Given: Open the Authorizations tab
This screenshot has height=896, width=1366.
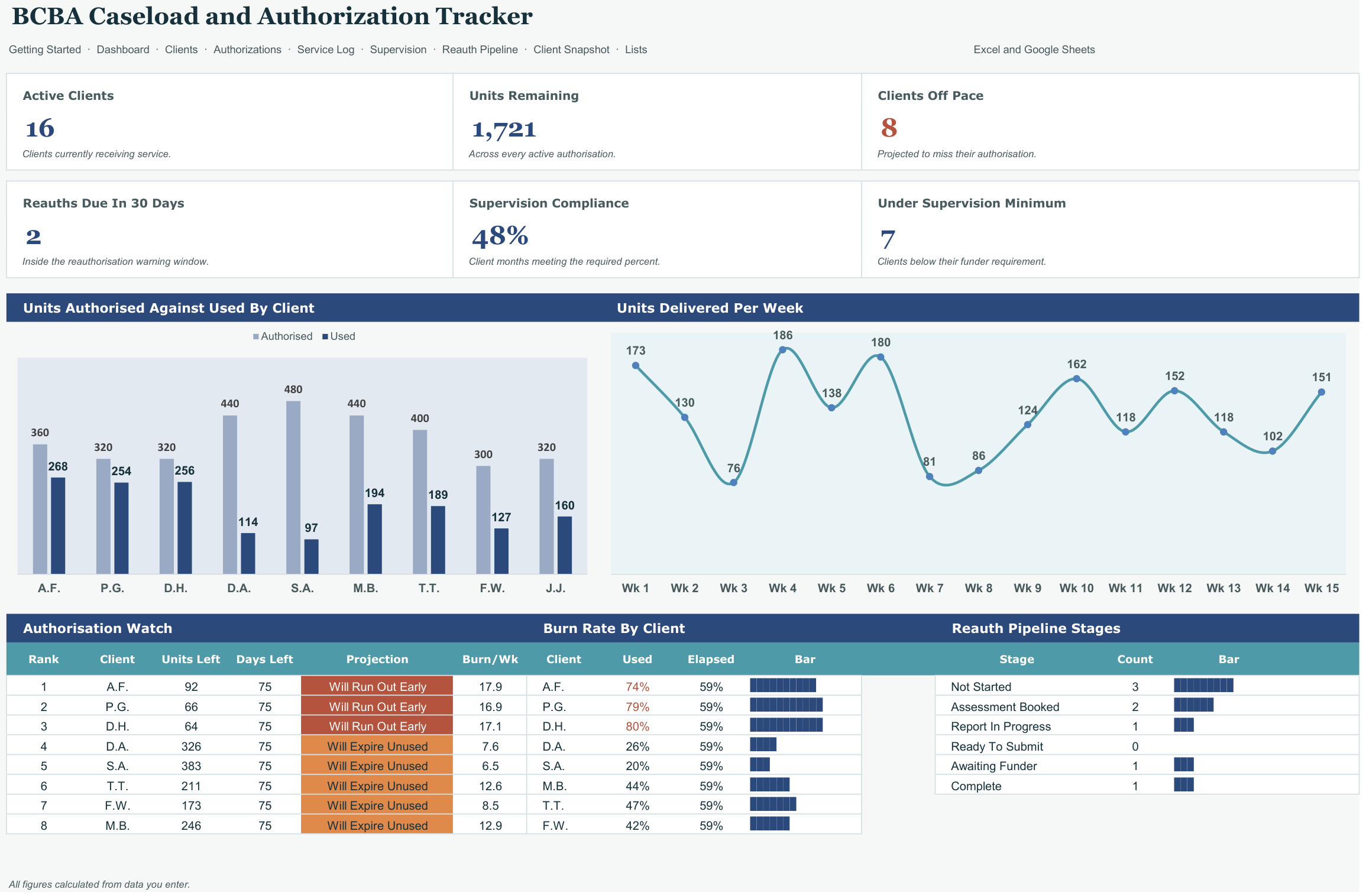Looking at the screenshot, I should pyautogui.click(x=247, y=50).
